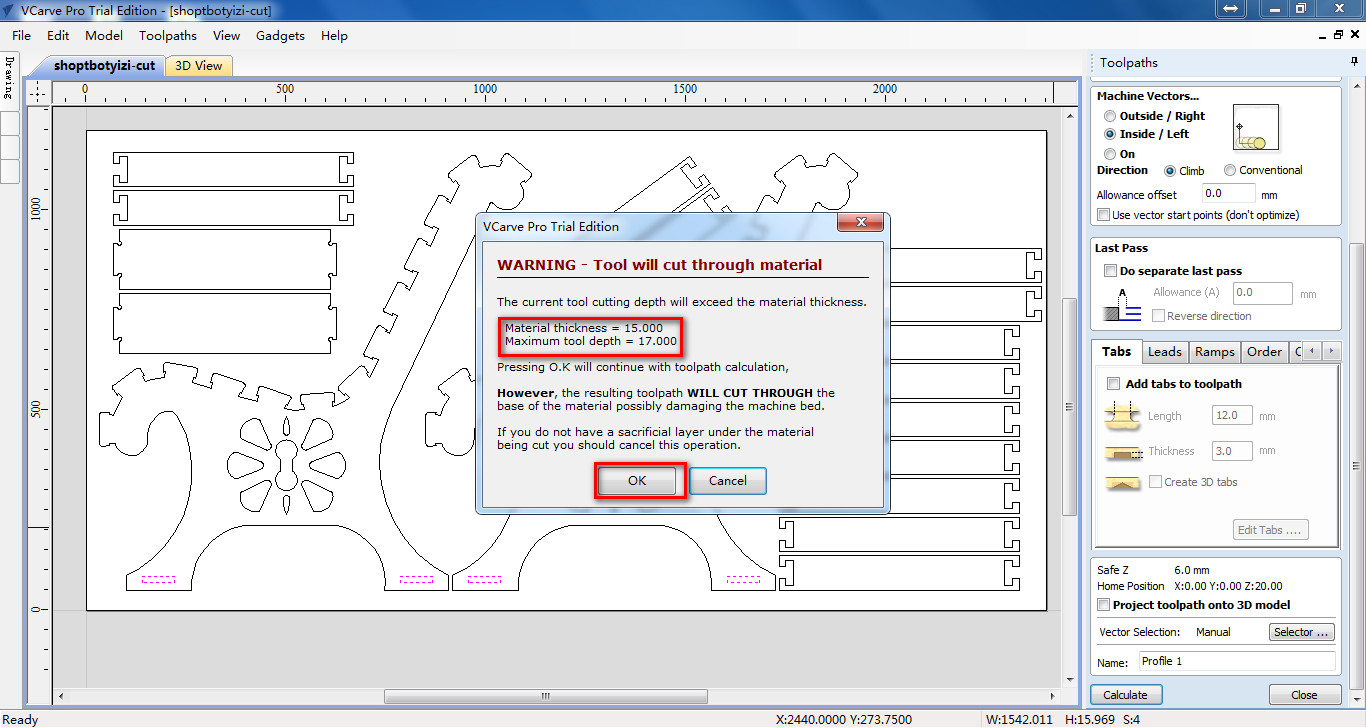Click the "Maximum tool depth = 17.000" text
1366x728 pixels.
[591, 342]
